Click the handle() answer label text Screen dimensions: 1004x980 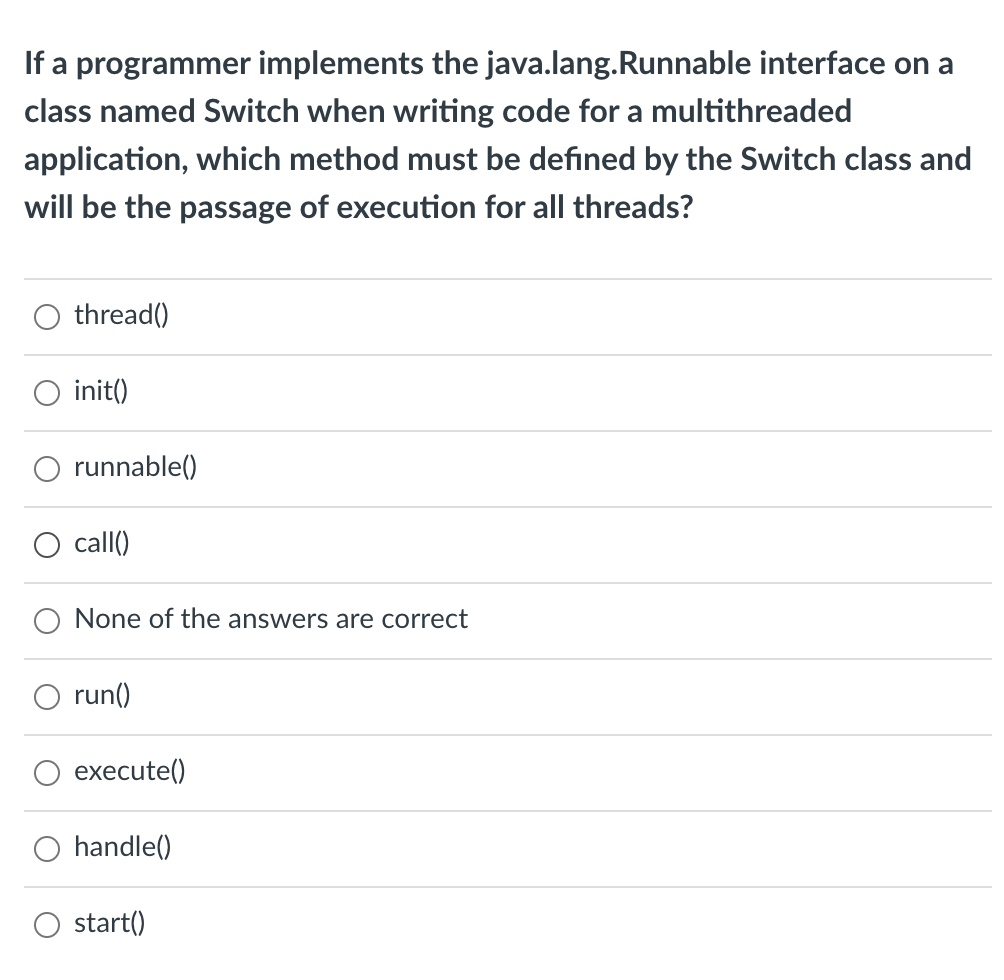pyautogui.click(x=122, y=848)
